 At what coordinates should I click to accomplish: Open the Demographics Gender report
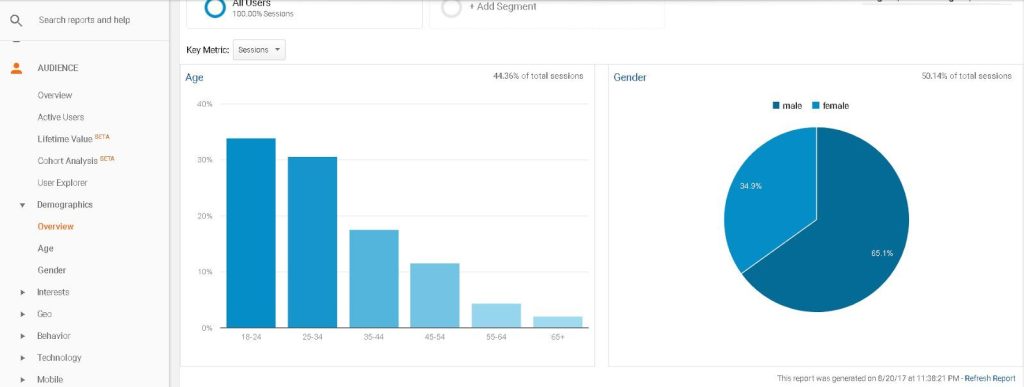pyautogui.click(x=52, y=270)
